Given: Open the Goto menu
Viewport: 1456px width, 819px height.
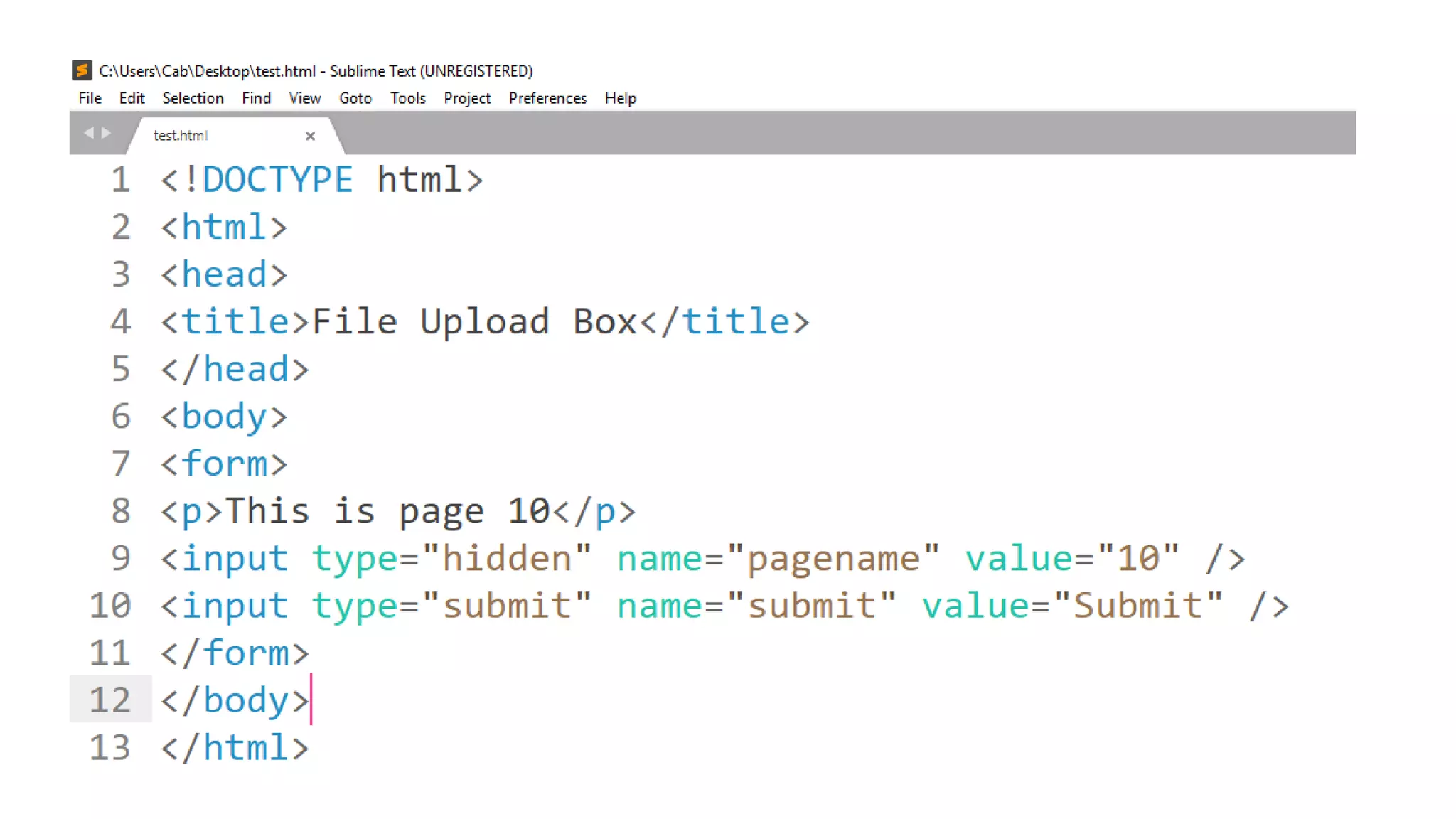Looking at the screenshot, I should point(355,98).
